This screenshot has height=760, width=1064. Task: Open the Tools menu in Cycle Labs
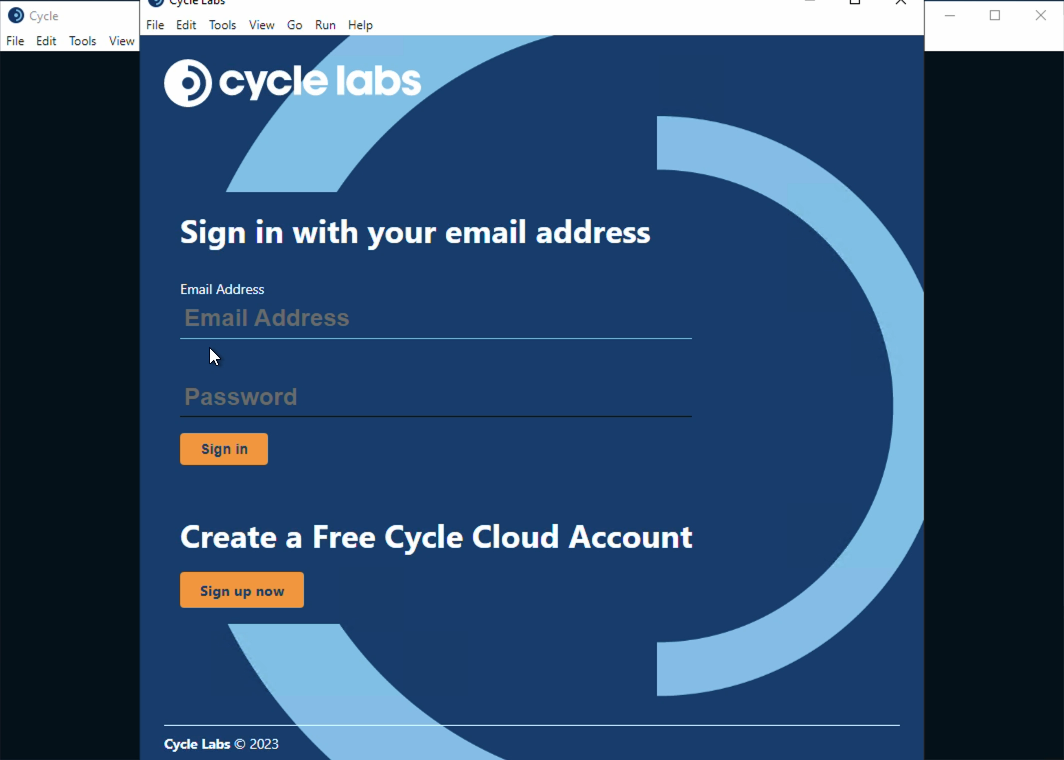222,24
